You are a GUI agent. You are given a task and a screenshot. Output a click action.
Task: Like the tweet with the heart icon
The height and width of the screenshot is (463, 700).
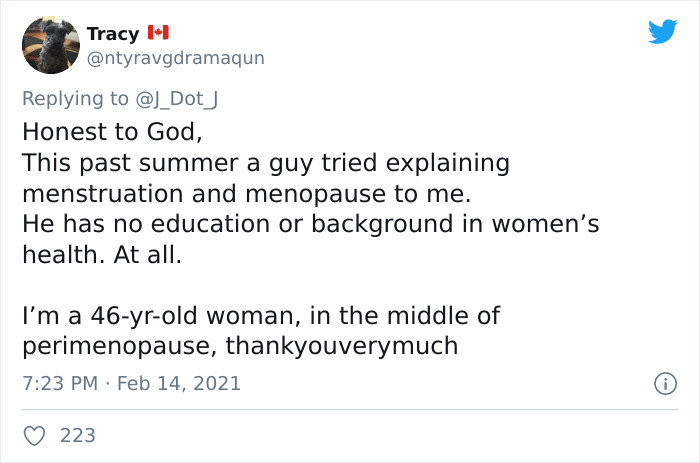pyautogui.click(x=35, y=435)
